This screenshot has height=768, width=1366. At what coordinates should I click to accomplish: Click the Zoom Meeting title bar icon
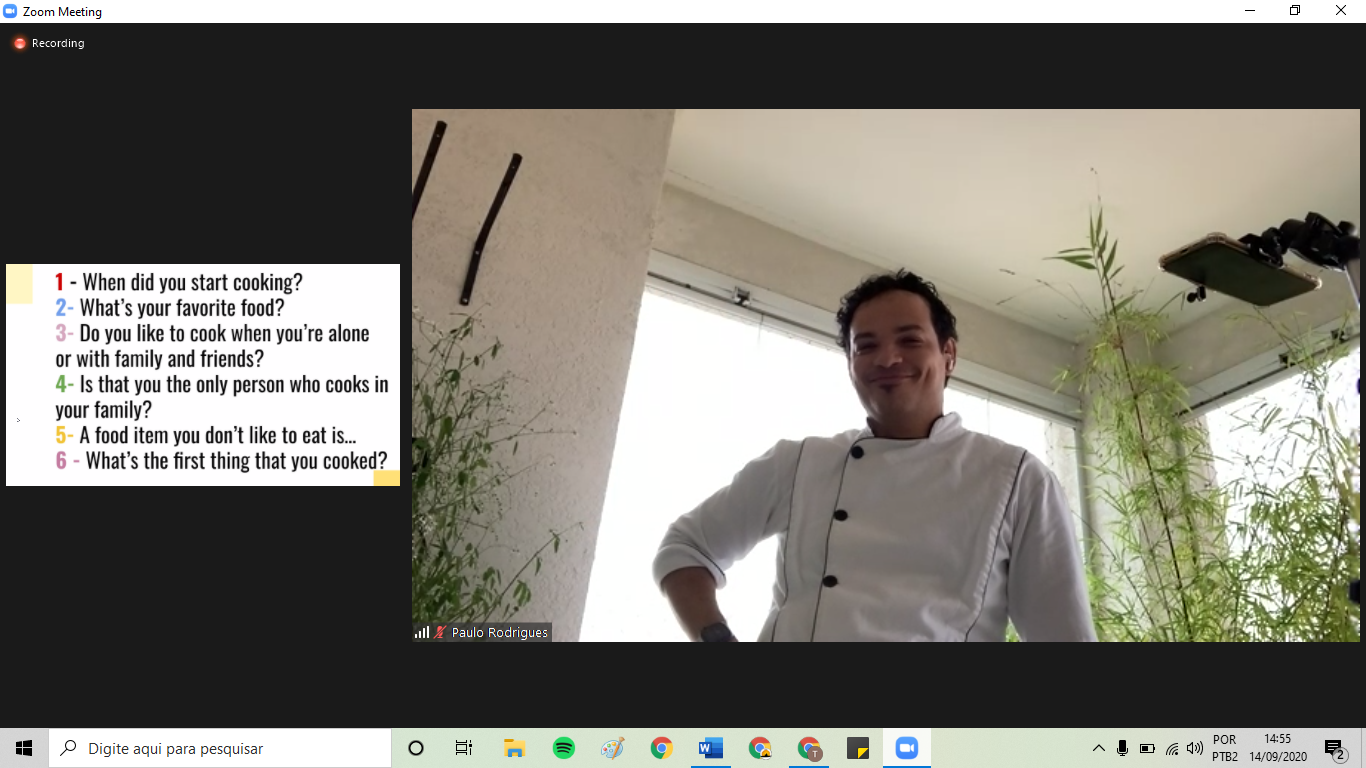coord(10,12)
